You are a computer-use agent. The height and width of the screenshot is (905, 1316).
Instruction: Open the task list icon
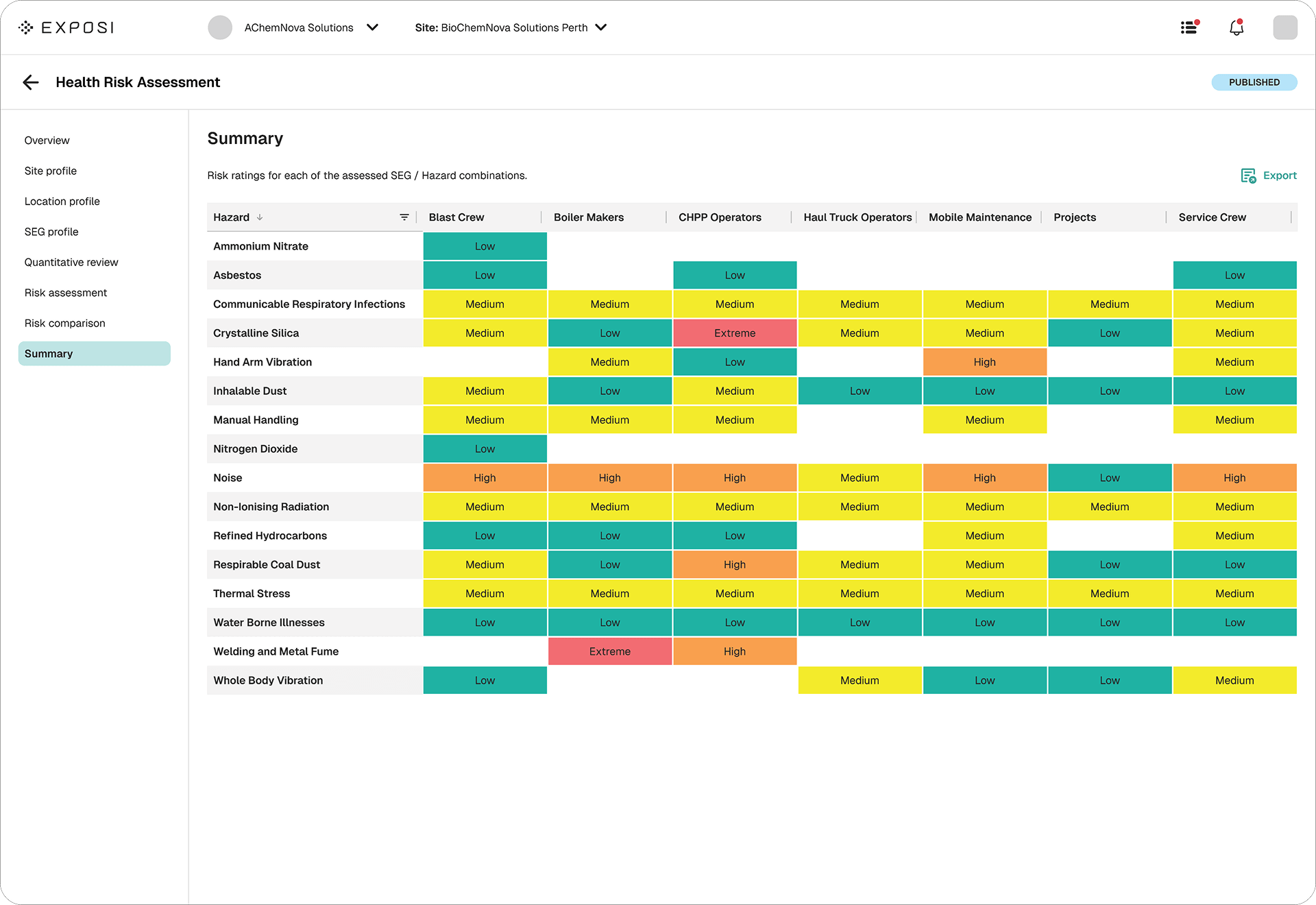click(x=1189, y=27)
